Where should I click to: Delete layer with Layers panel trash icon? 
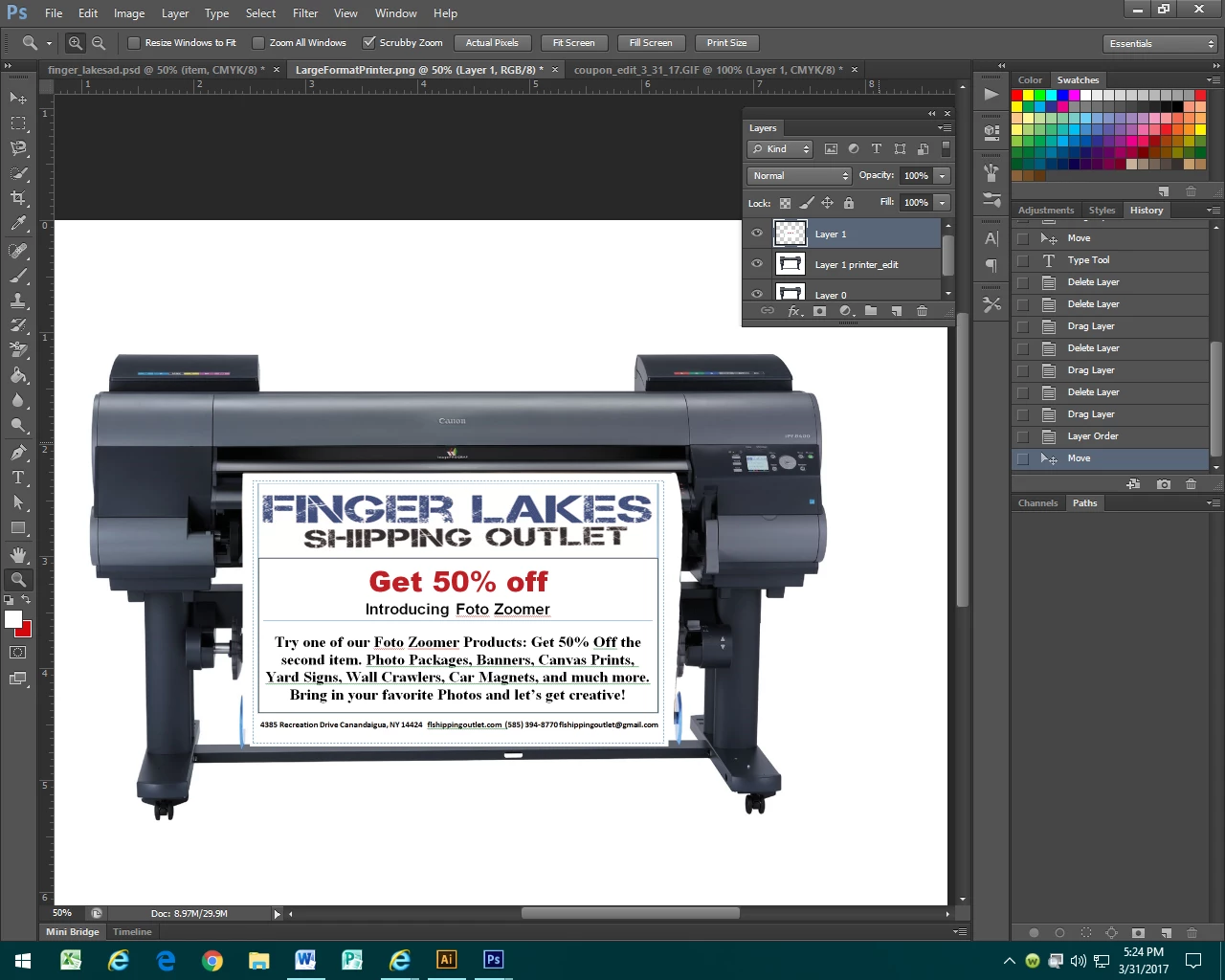pos(922,311)
